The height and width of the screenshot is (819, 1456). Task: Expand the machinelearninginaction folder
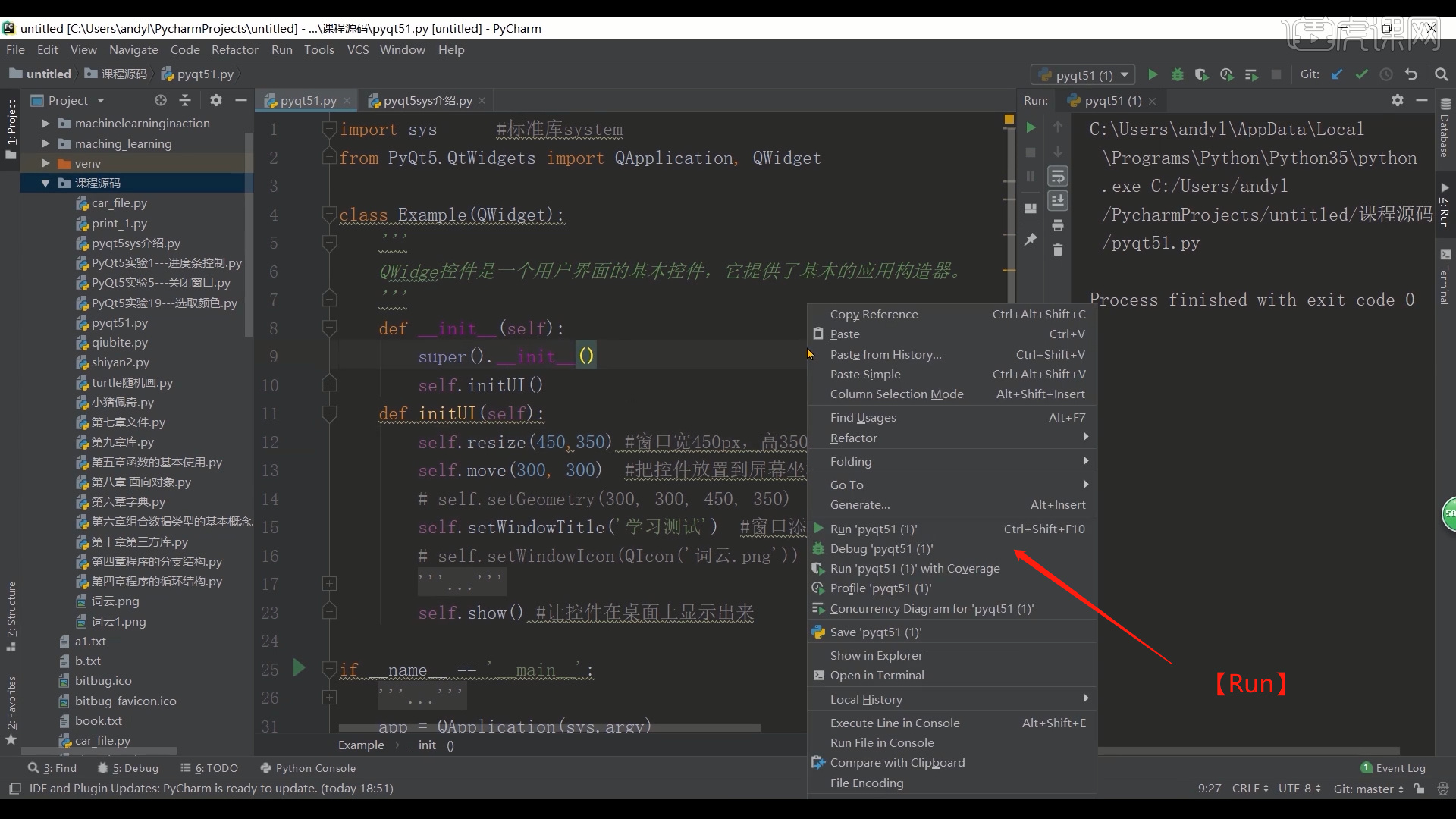[x=45, y=123]
